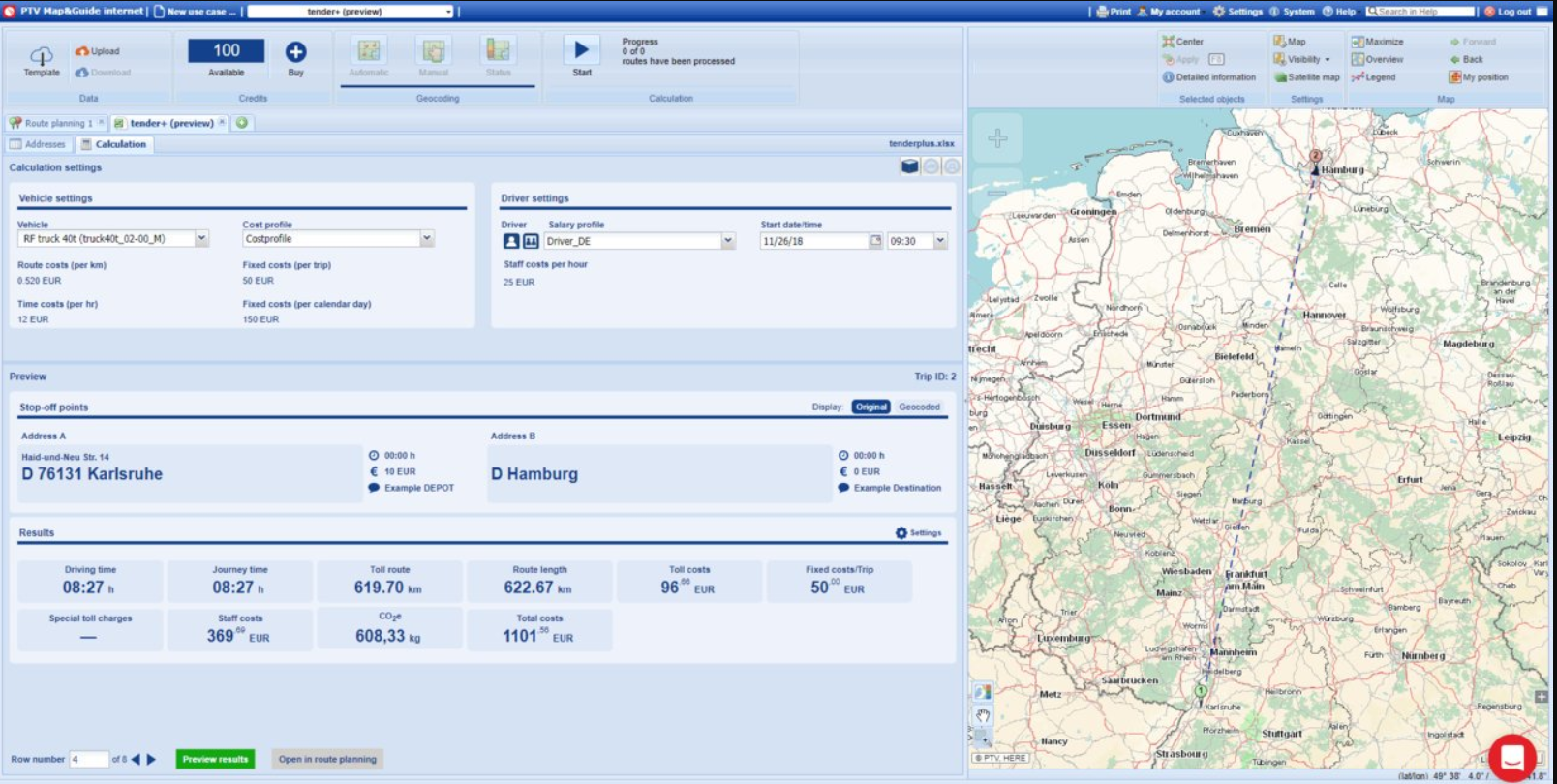Go Back to previous map view
This screenshot has width=1557, height=784.
click(x=1466, y=59)
